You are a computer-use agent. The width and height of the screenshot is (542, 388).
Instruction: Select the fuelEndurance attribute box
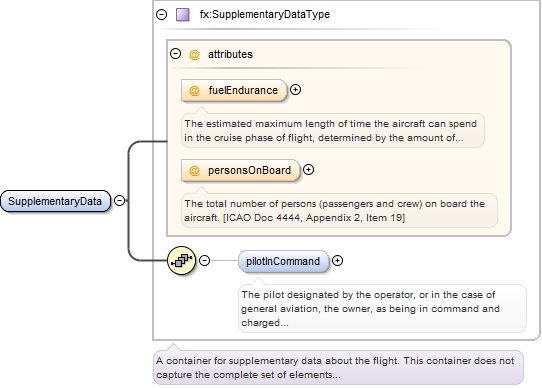(x=234, y=90)
